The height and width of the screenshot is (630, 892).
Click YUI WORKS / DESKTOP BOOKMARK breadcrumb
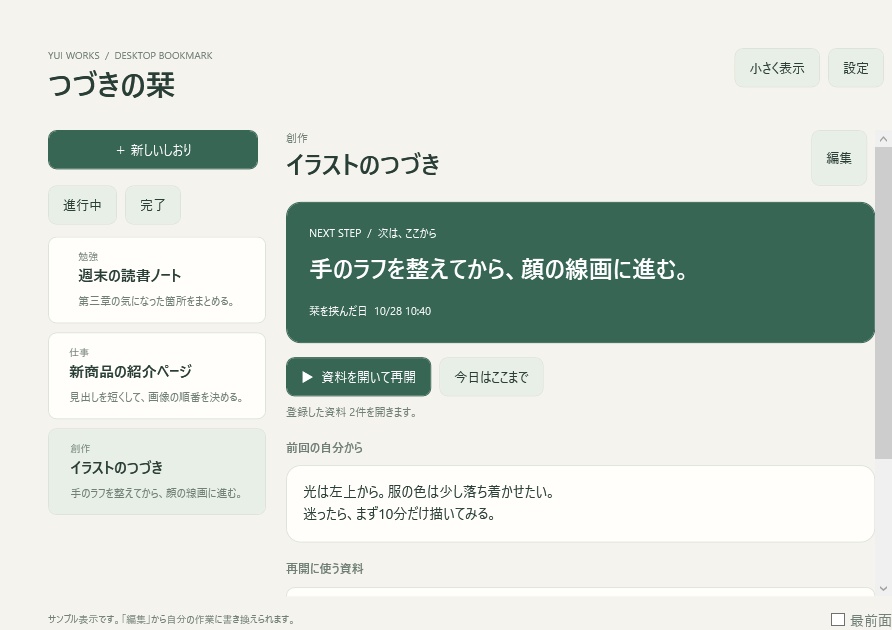(x=130, y=55)
